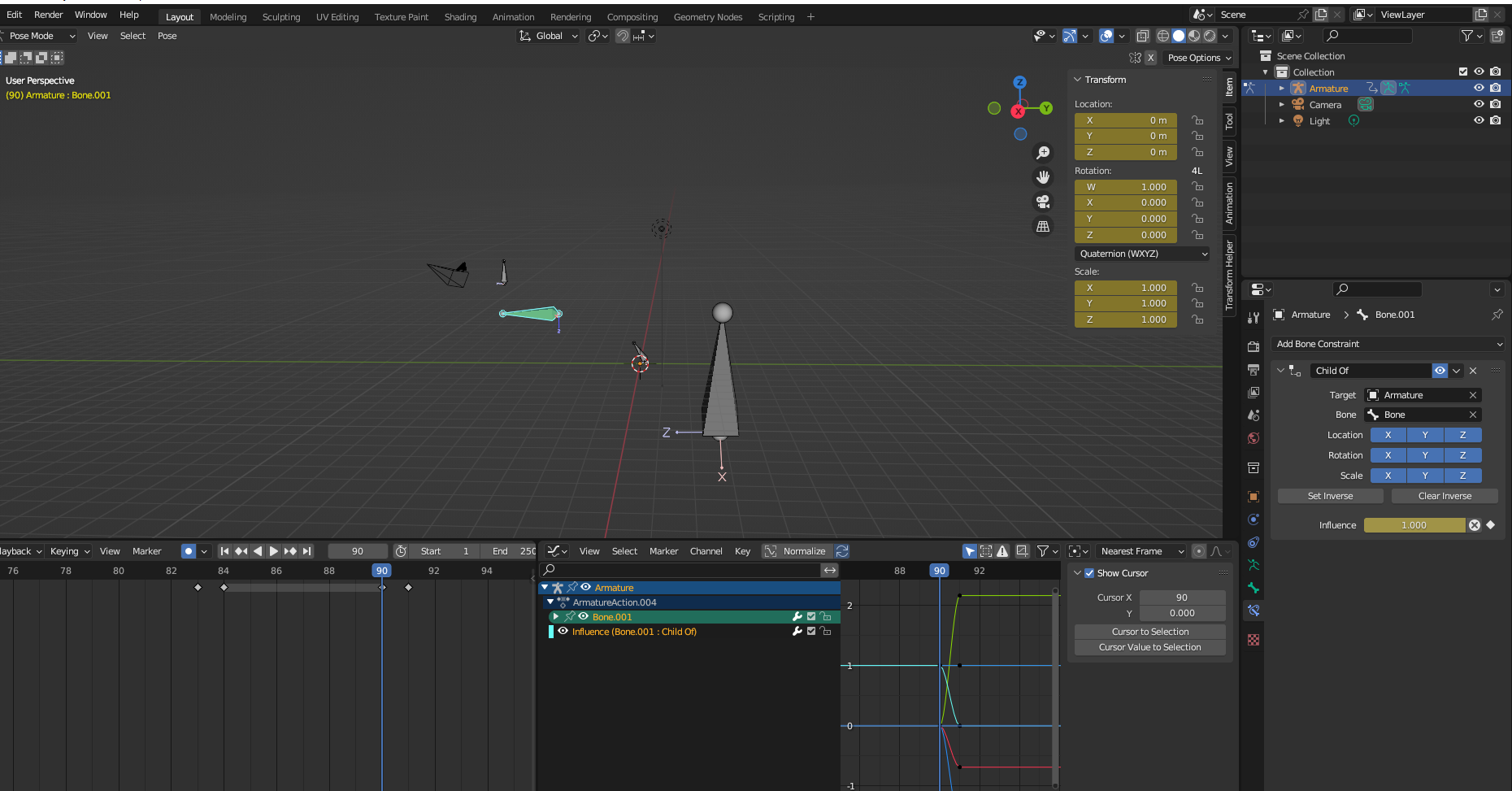Viewport: 1512px width, 791px height.
Task: Open the Pose menu in viewport header
Action: click(x=167, y=36)
